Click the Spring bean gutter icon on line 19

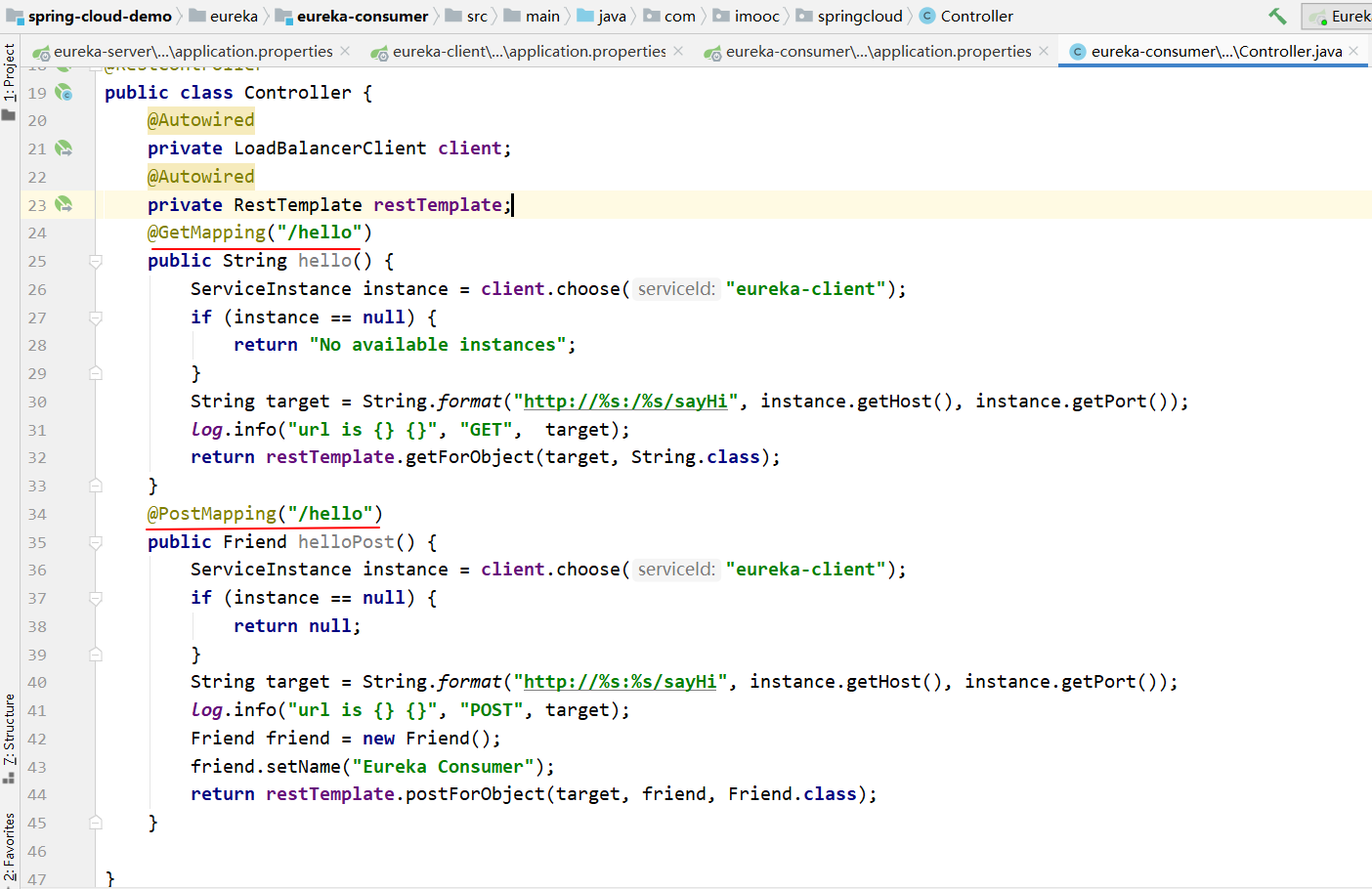coord(64,92)
